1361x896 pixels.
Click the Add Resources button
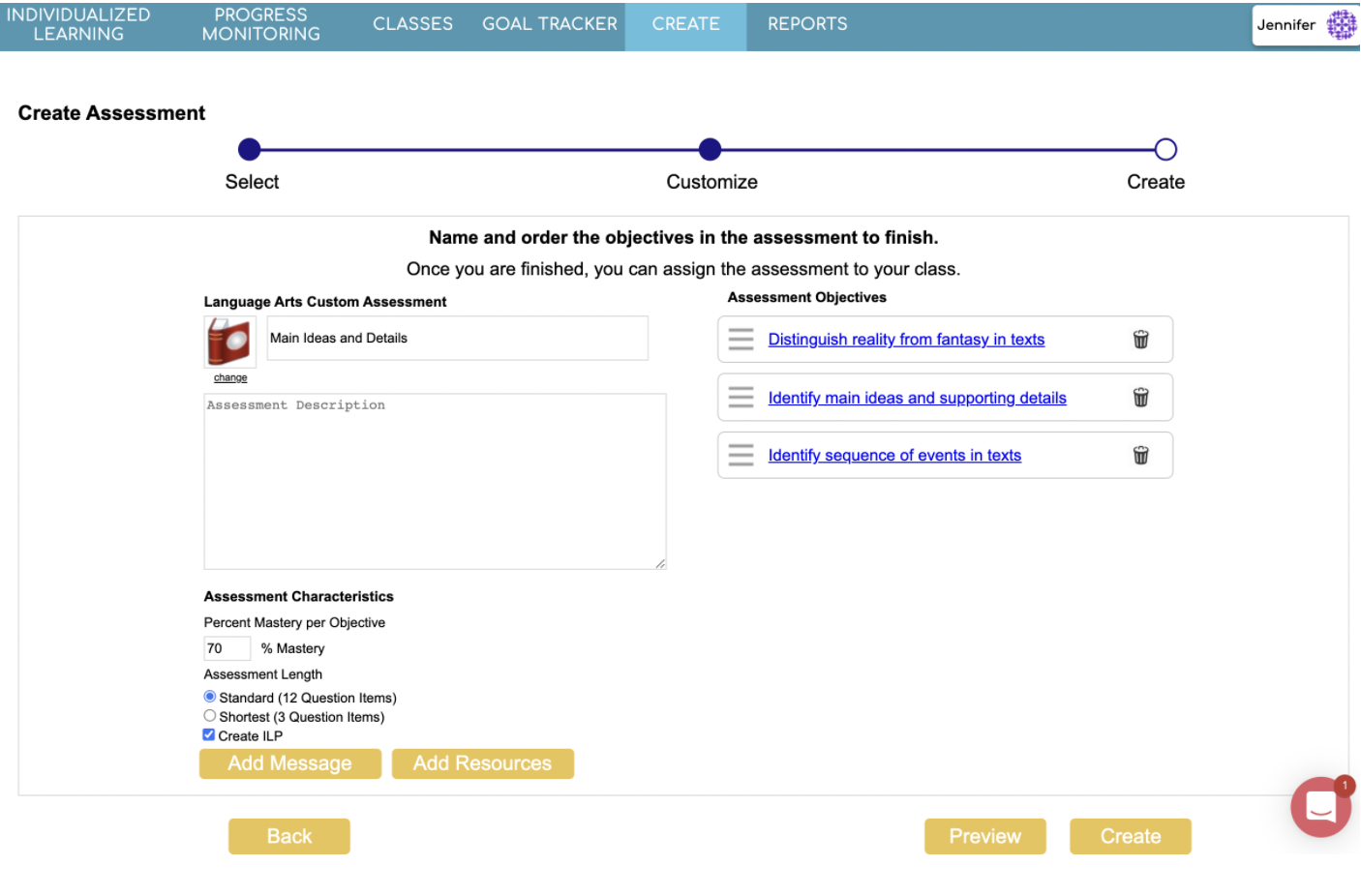[482, 763]
